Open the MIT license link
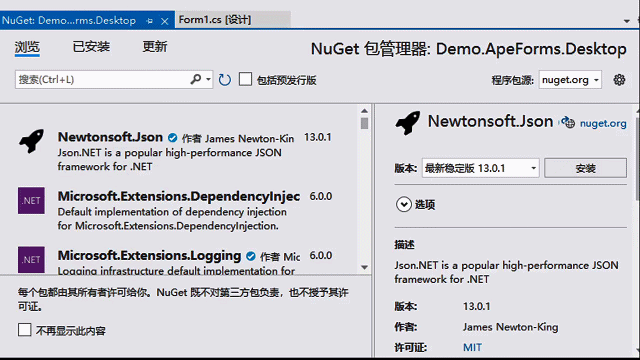This screenshot has height=360, width=640. pos(472,347)
